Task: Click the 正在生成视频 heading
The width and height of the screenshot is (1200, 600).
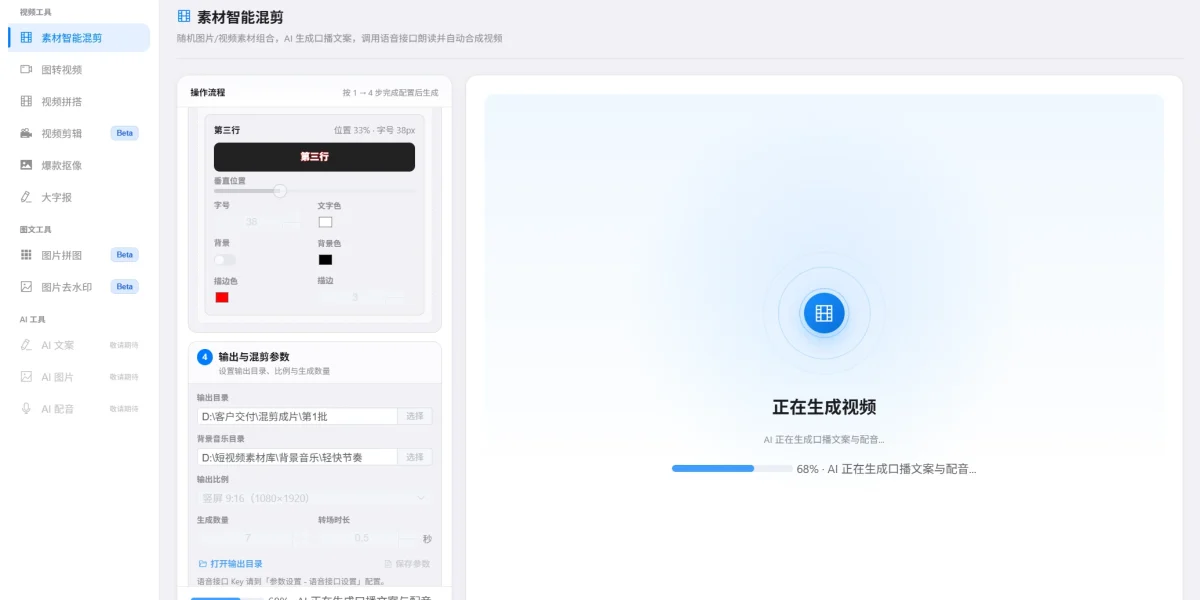Action: coord(824,407)
